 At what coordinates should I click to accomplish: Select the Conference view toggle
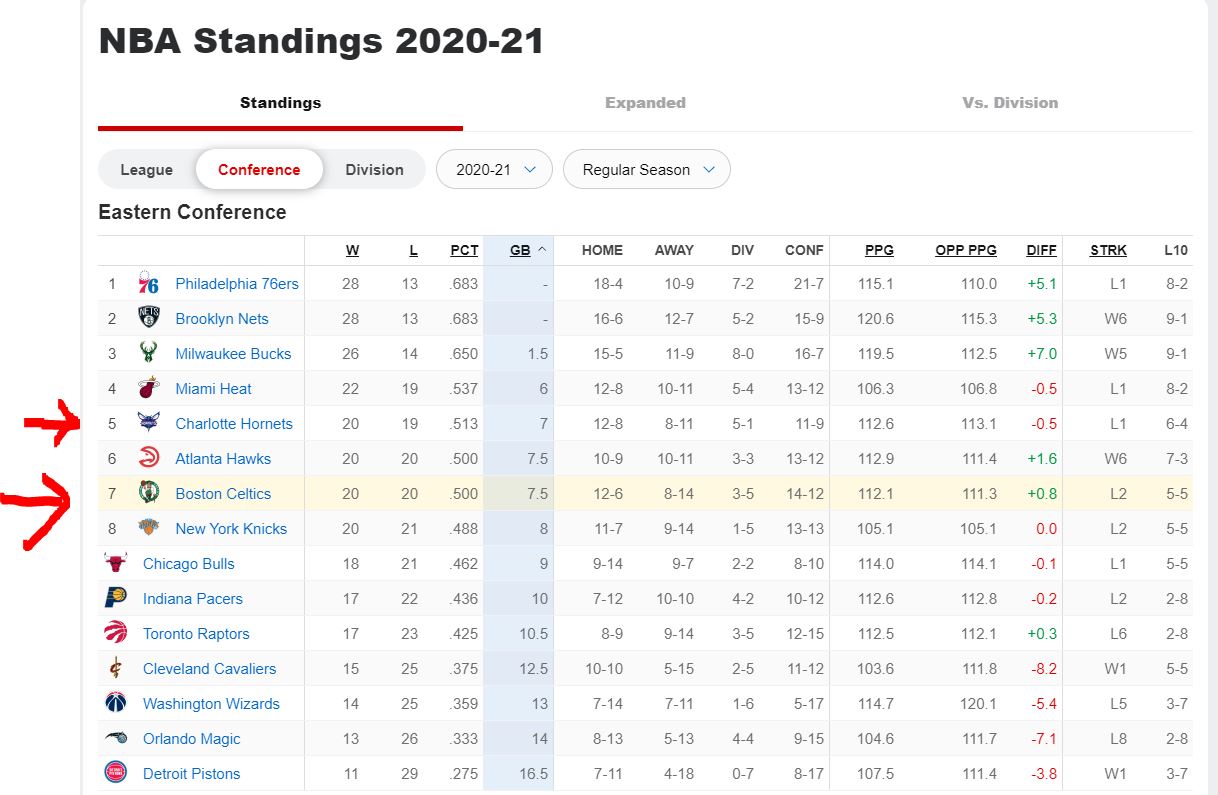point(259,170)
